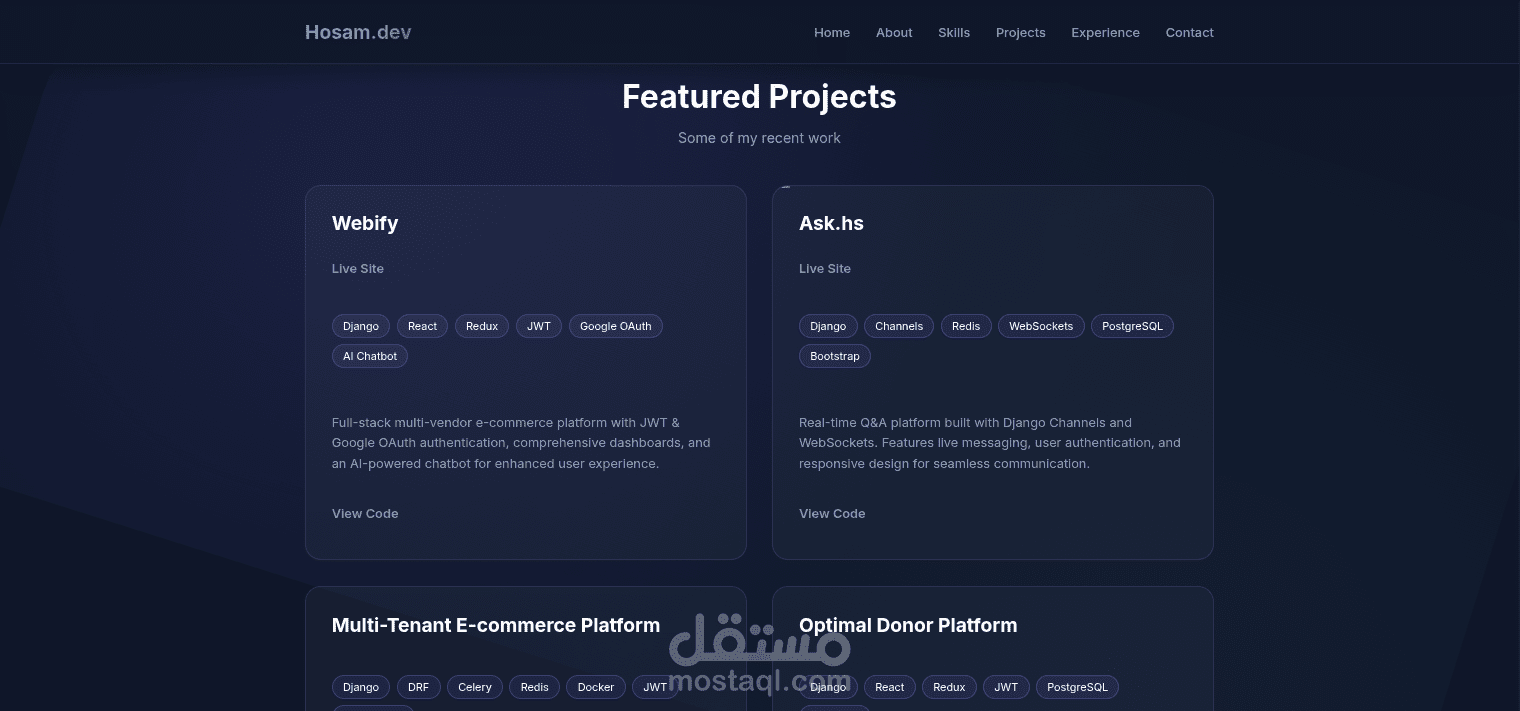
Task: Click the Celery tag
Action: click(x=475, y=687)
